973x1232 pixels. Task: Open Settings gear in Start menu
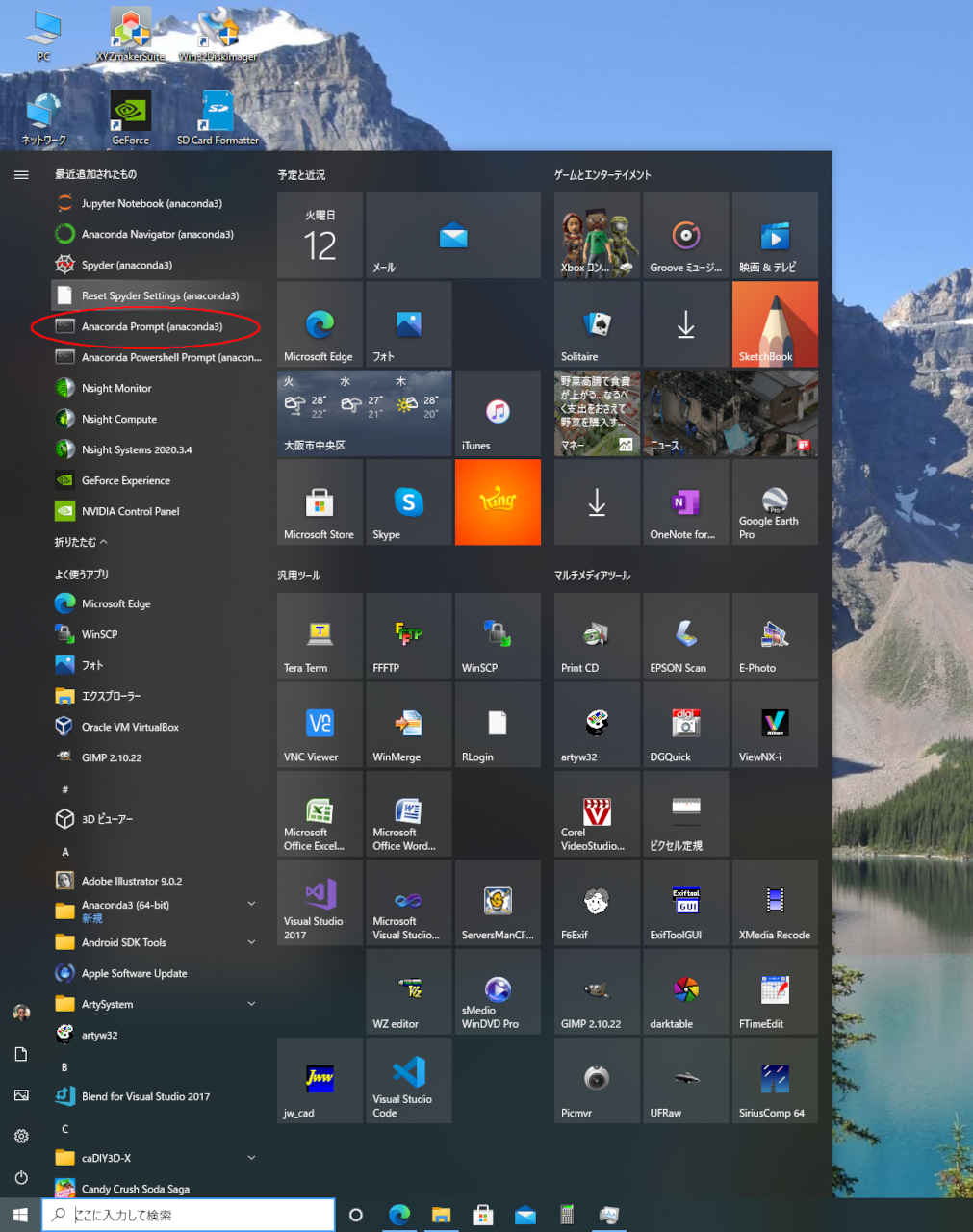pyautogui.click(x=21, y=1136)
